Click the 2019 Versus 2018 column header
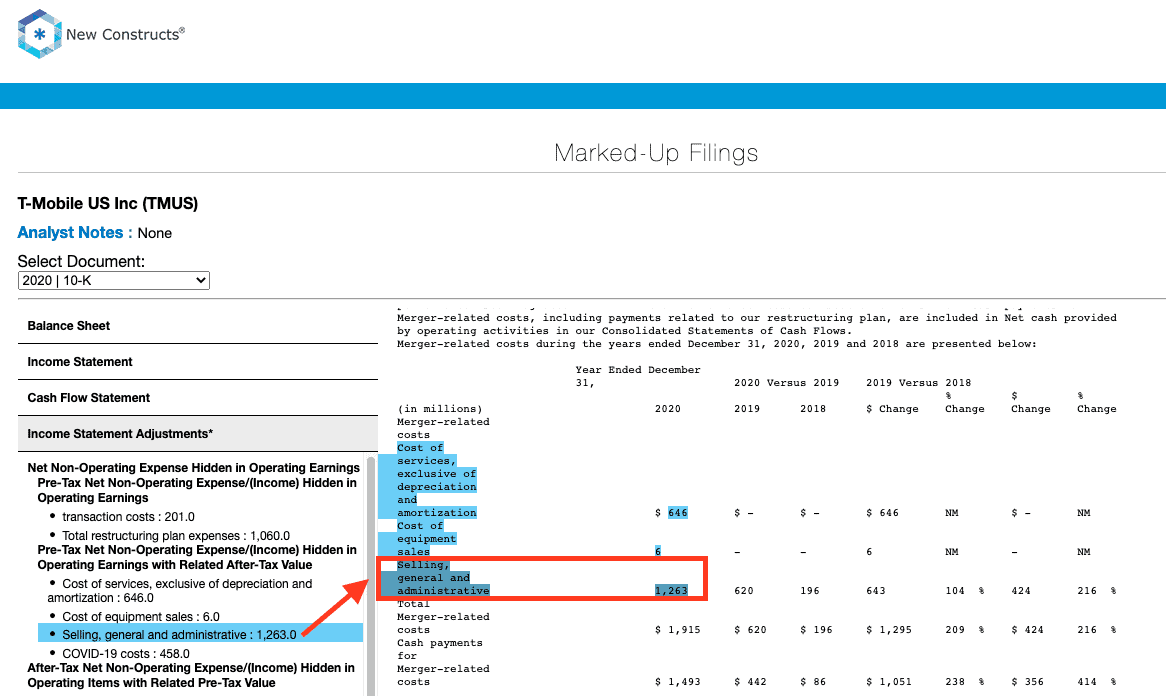Screen dimensions: 1166x696 (x=918, y=383)
